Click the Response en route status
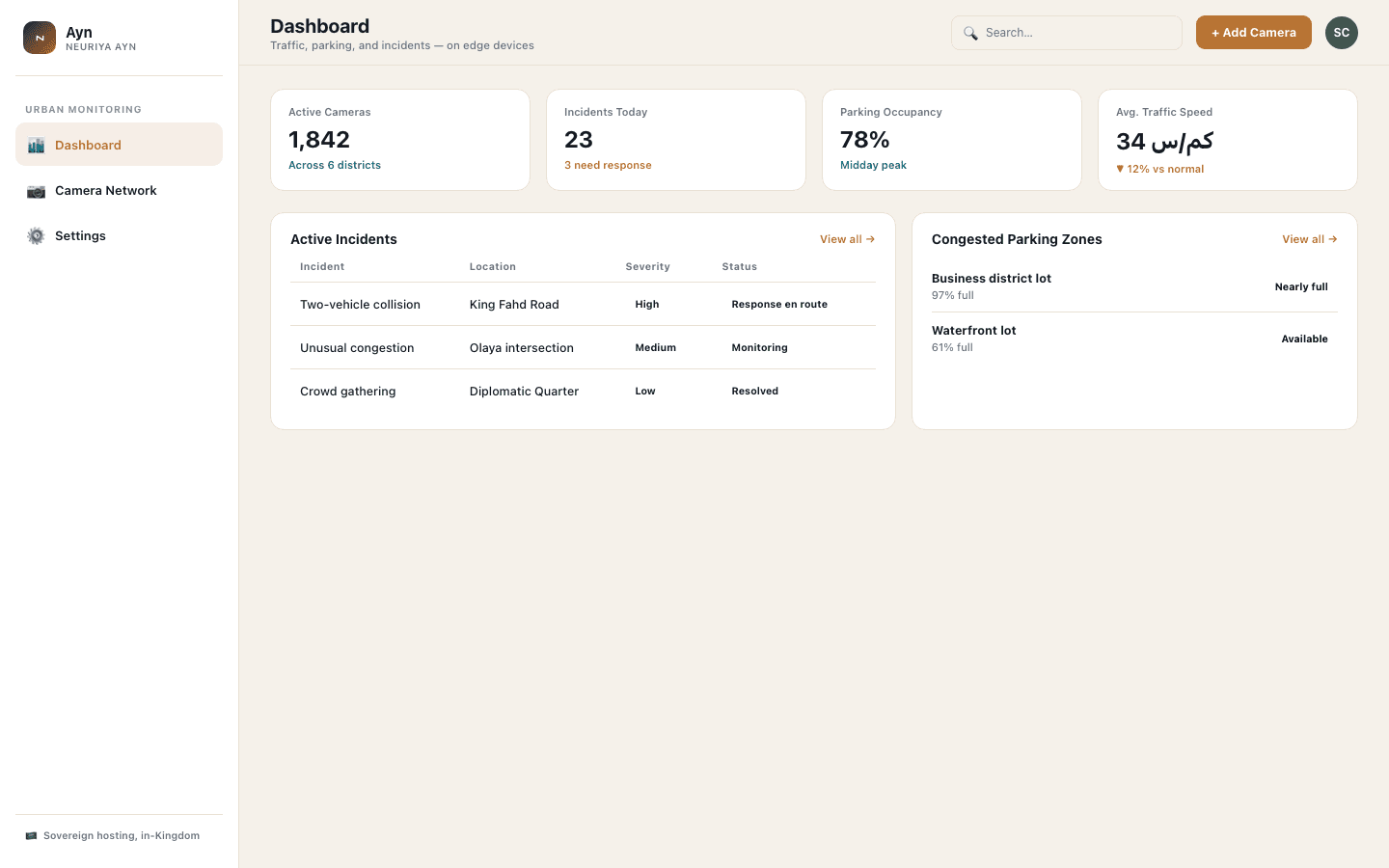The width and height of the screenshot is (1389, 868). click(x=779, y=305)
